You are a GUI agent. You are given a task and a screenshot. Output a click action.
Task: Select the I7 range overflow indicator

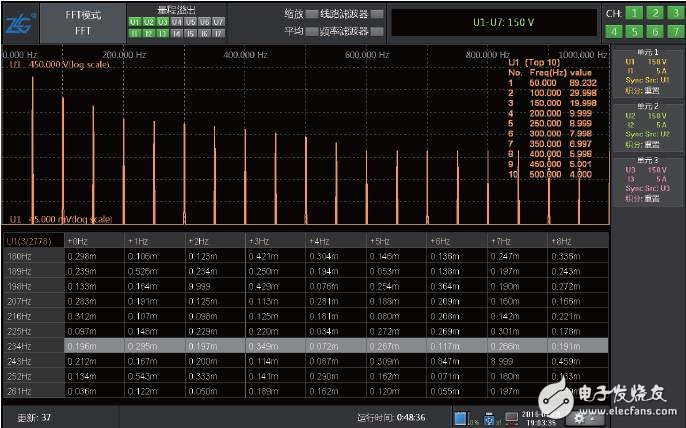[218, 33]
